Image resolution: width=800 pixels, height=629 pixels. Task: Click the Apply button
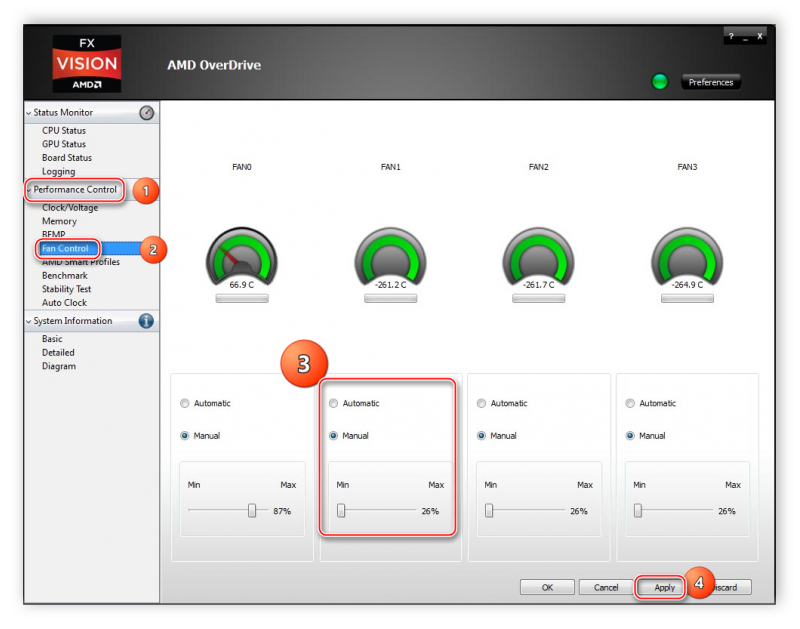(x=664, y=587)
